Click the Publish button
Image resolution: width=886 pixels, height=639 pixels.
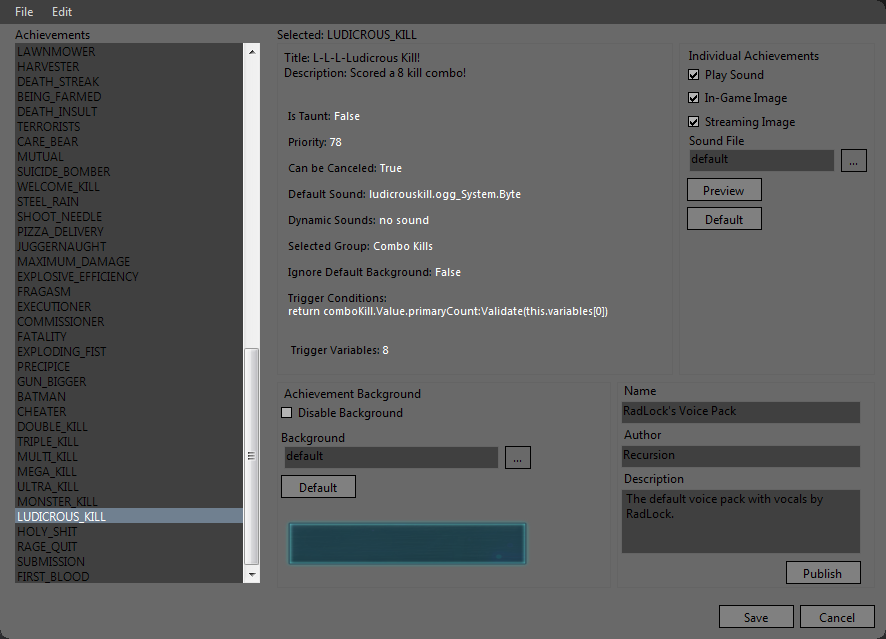pyautogui.click(x=822, y=573)
